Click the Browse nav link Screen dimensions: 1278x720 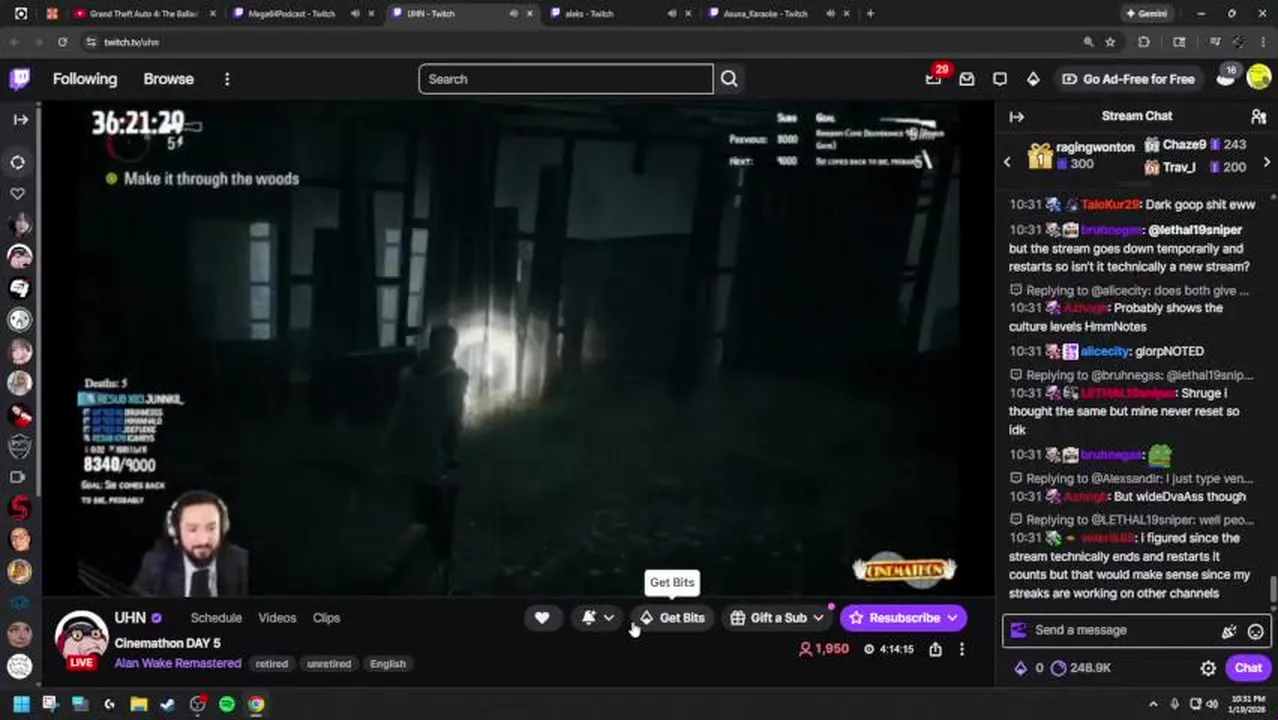pos(168,79)
